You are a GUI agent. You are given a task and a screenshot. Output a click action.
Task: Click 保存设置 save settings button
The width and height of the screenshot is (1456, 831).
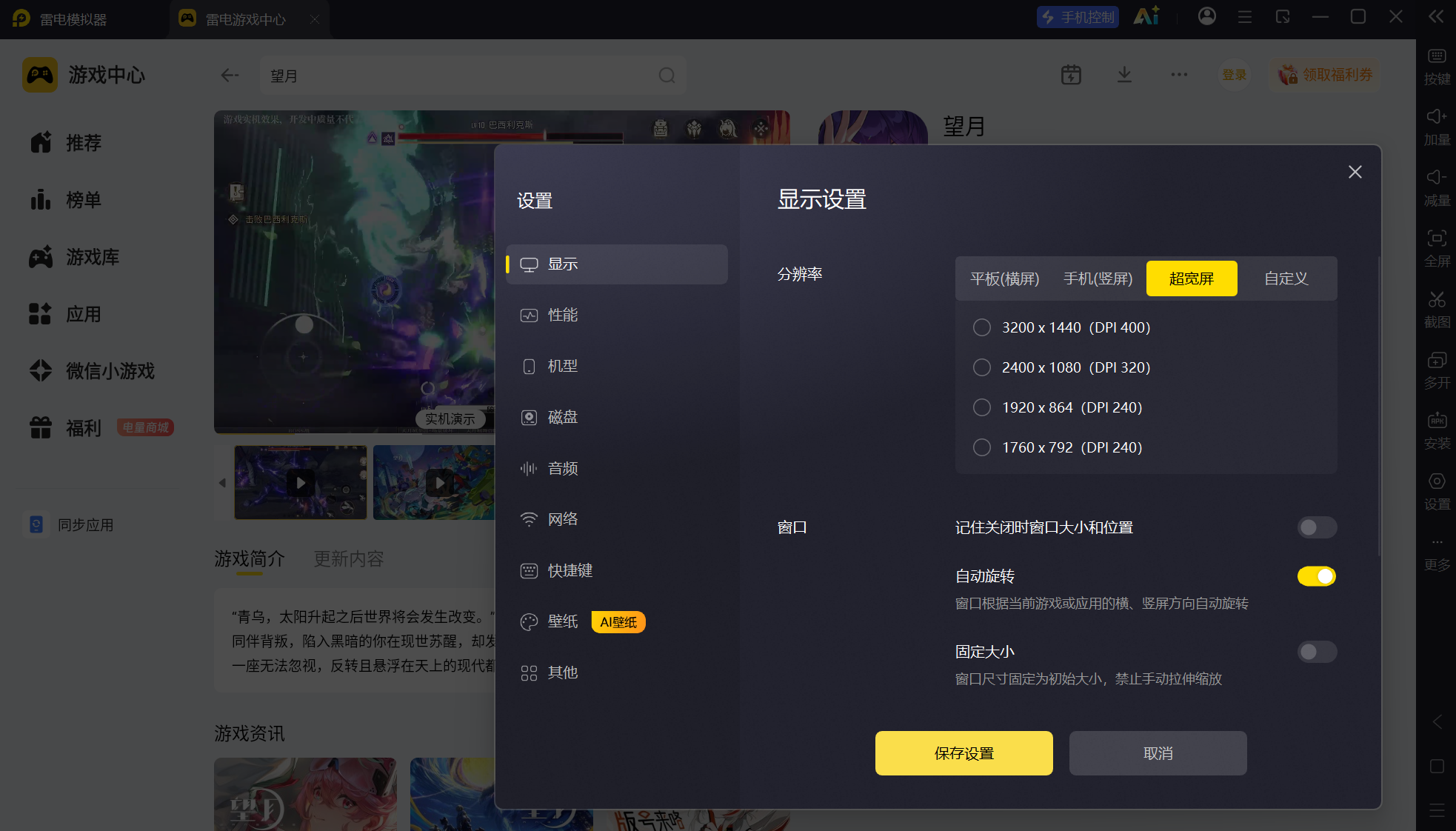964,753
